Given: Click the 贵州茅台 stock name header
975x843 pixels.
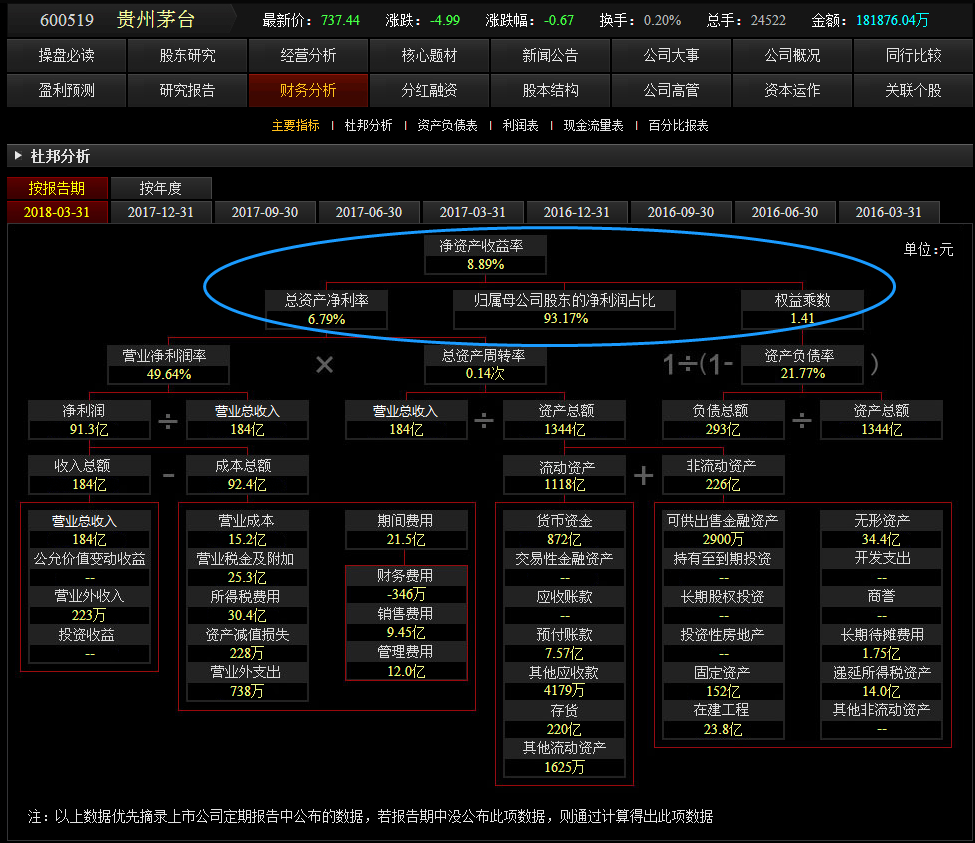Looking at the screenshot, I should pyautogui.click(x=155, y=20).
